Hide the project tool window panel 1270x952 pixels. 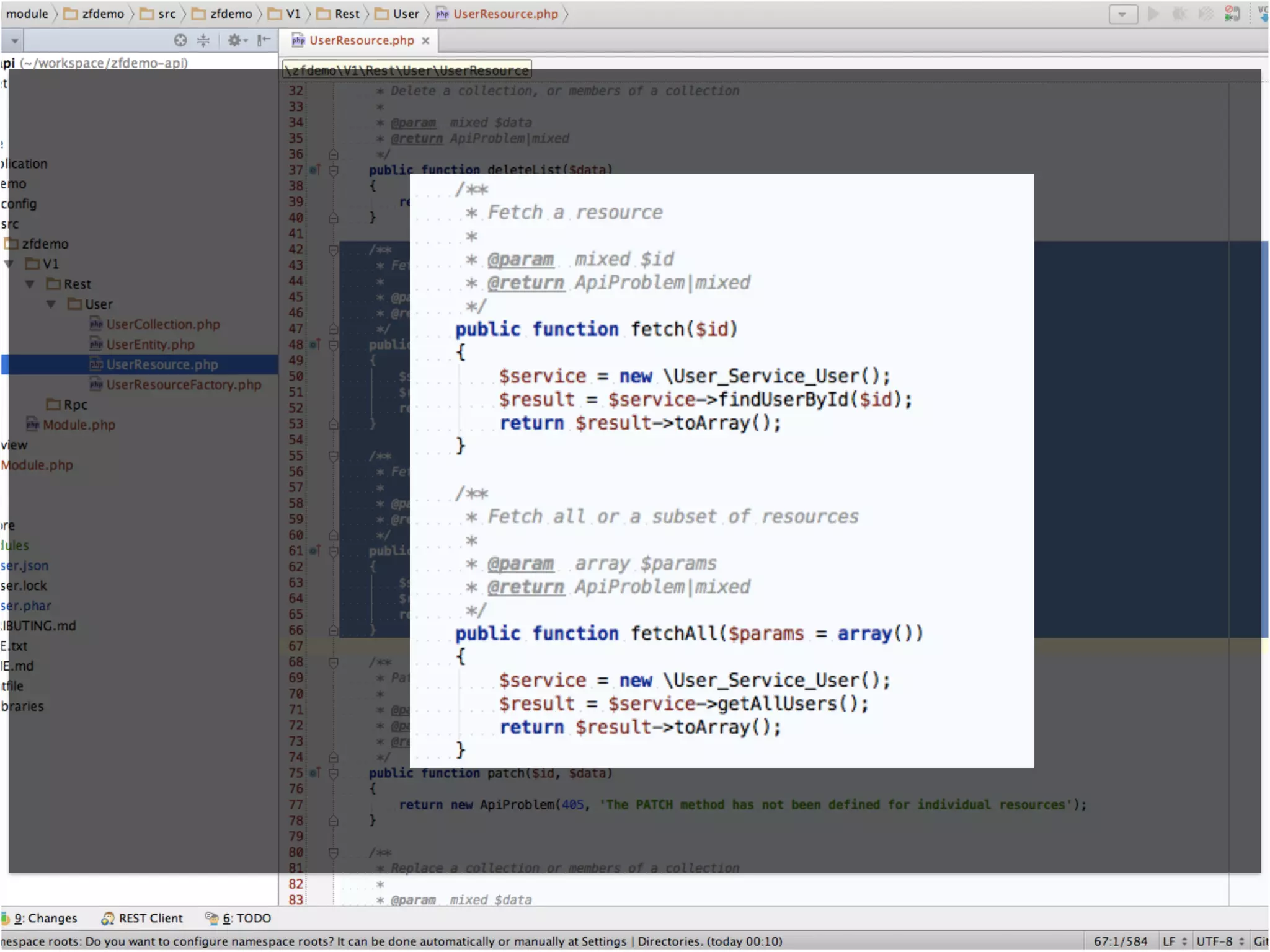pyautogui.click(x=264, y=40)
